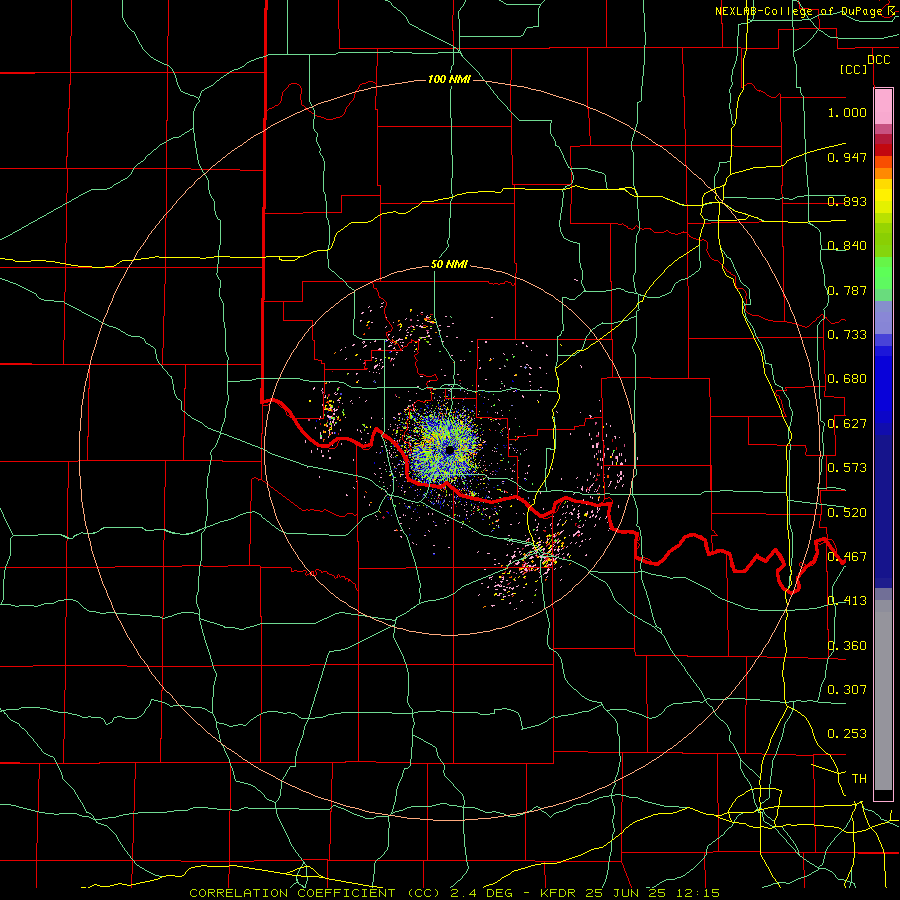
Task: Click the 0.520 scale value
Action: (x=847, y=513)
